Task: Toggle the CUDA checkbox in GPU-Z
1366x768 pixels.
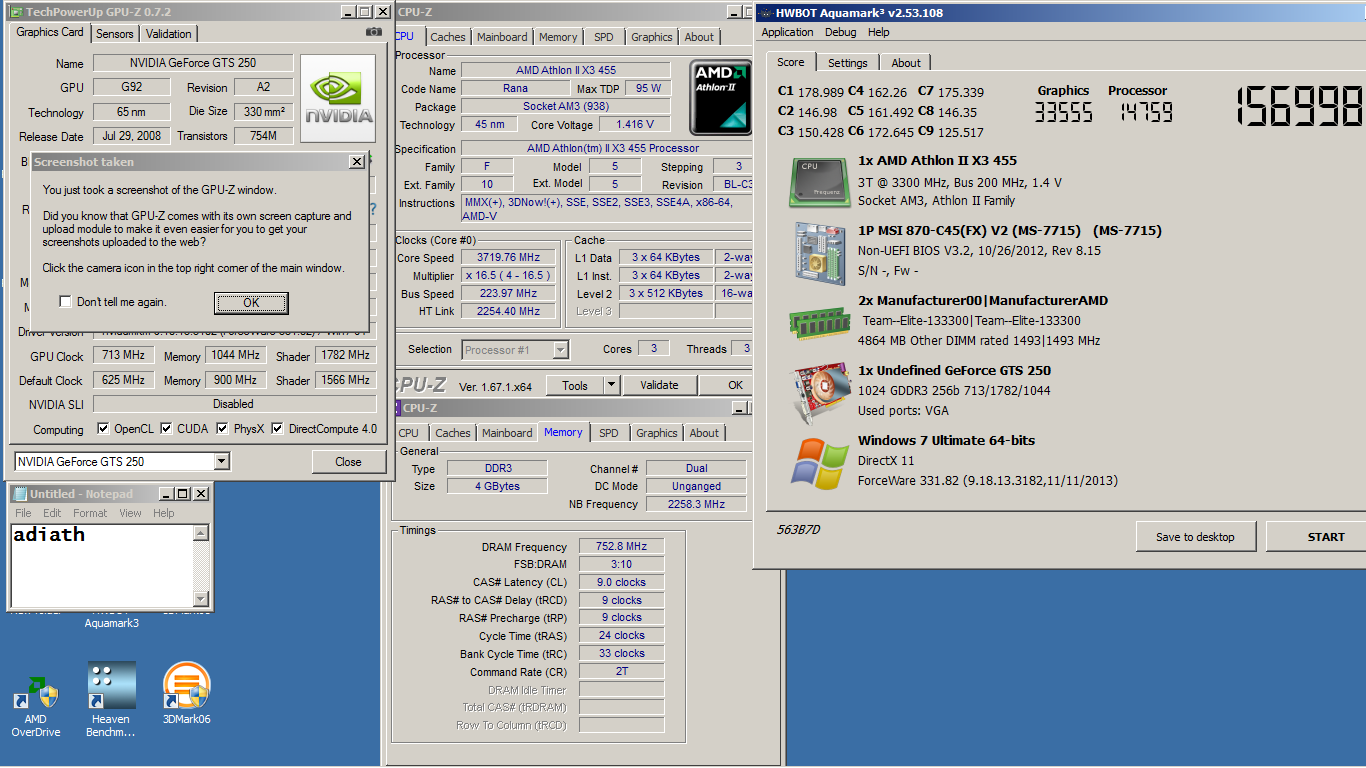Action: 167,429
